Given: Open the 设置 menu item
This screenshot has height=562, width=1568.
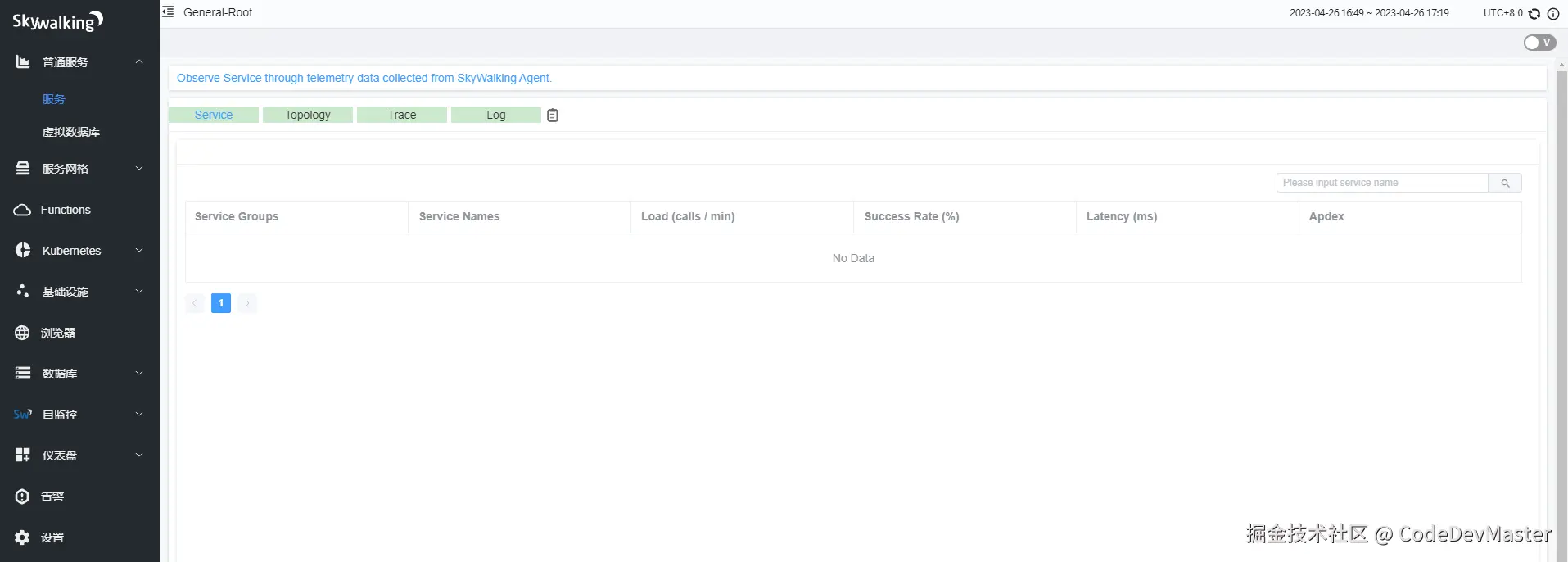Looking at the screenshot, I should coord(52,537).
